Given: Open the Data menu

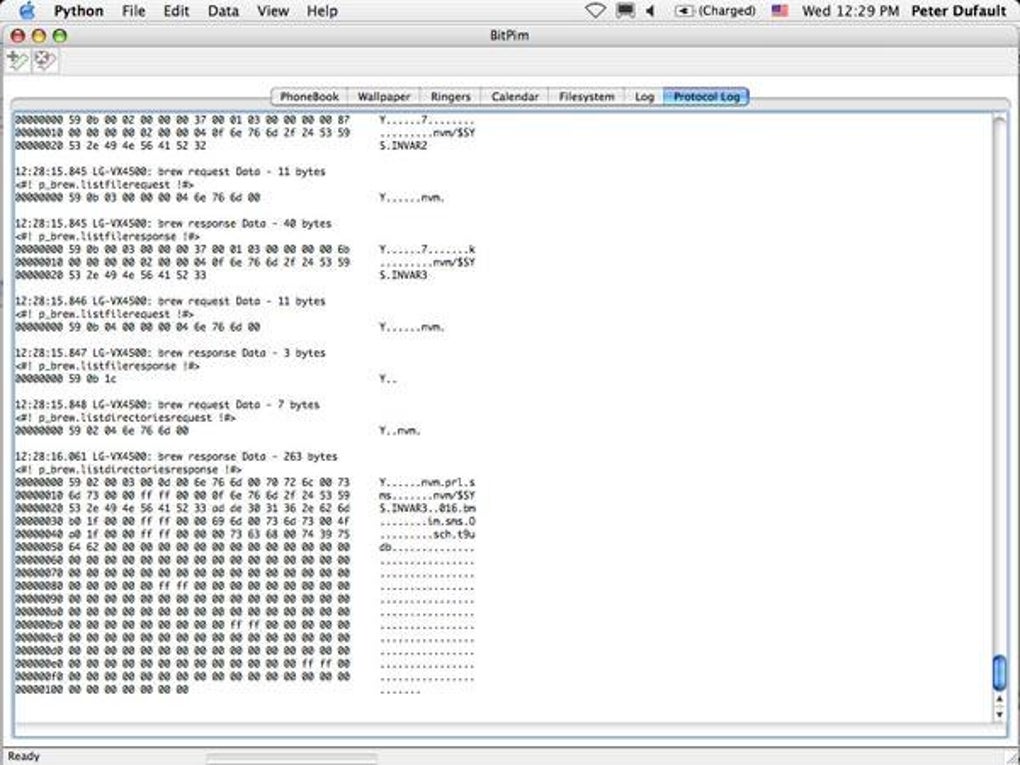Looking at the screenshot, I should coord(223,11).
